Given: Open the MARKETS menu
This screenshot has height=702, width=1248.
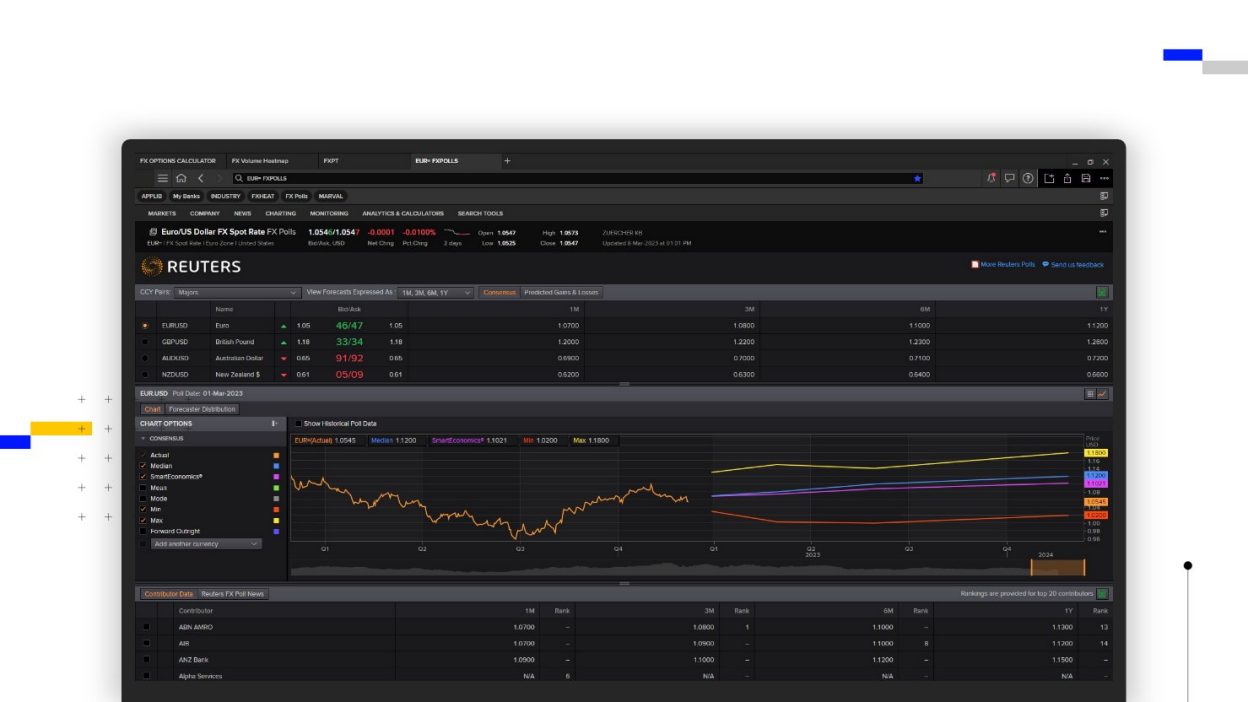Looking at the screenshot, I should [162, 213].
